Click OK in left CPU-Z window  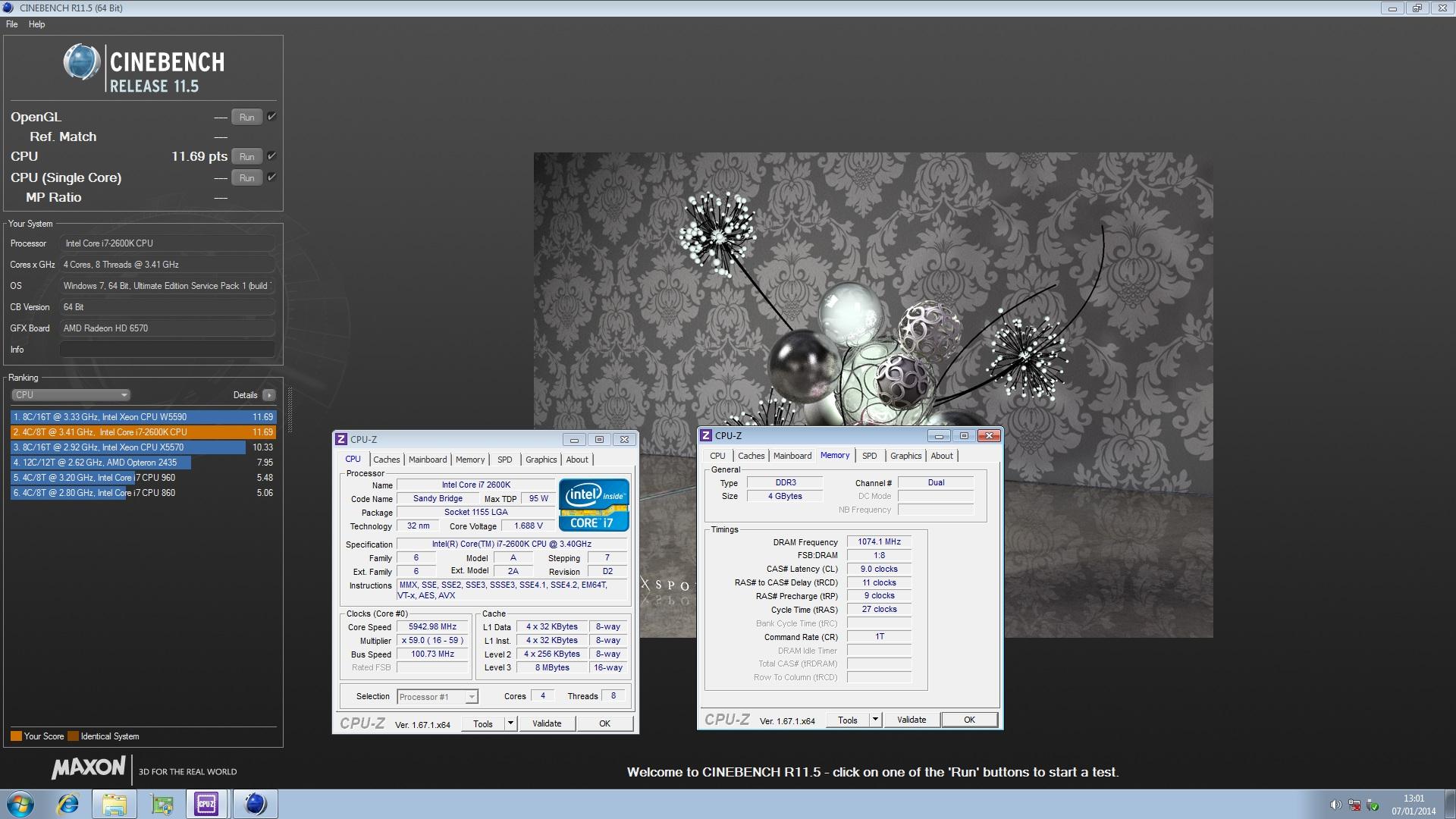tap(604, 723)
